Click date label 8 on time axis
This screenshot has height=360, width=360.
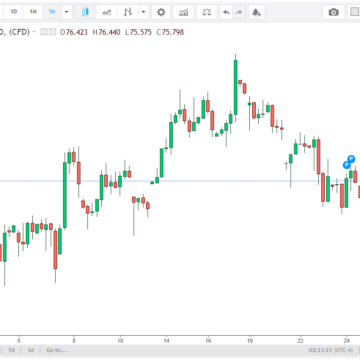point(74,341)
